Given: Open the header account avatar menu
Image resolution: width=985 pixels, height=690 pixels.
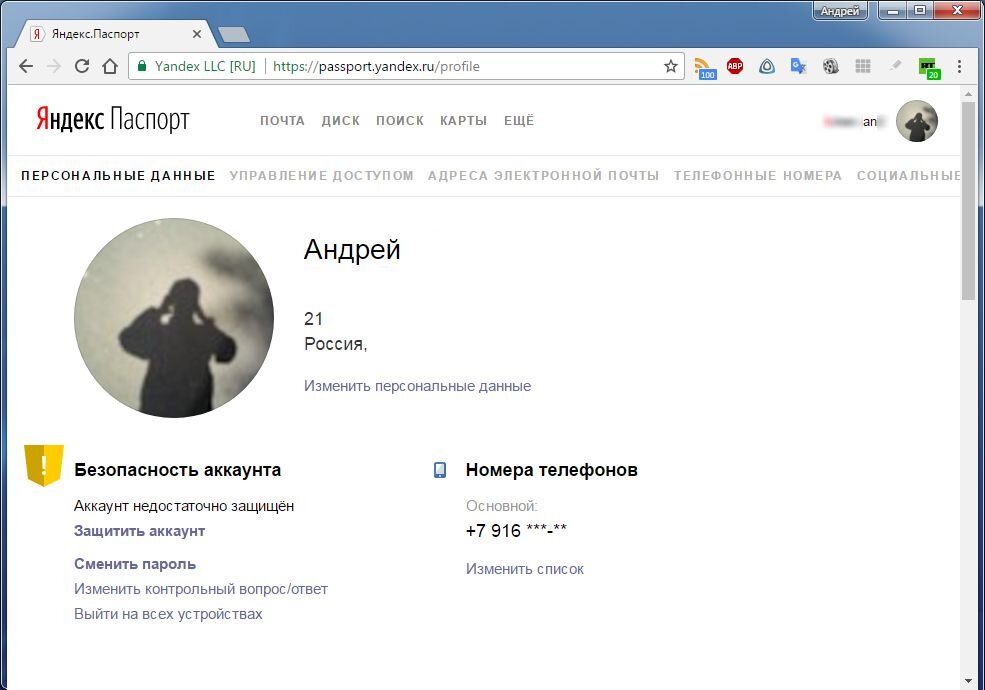Looking at the screenshot, I should [x=917, y=121].
